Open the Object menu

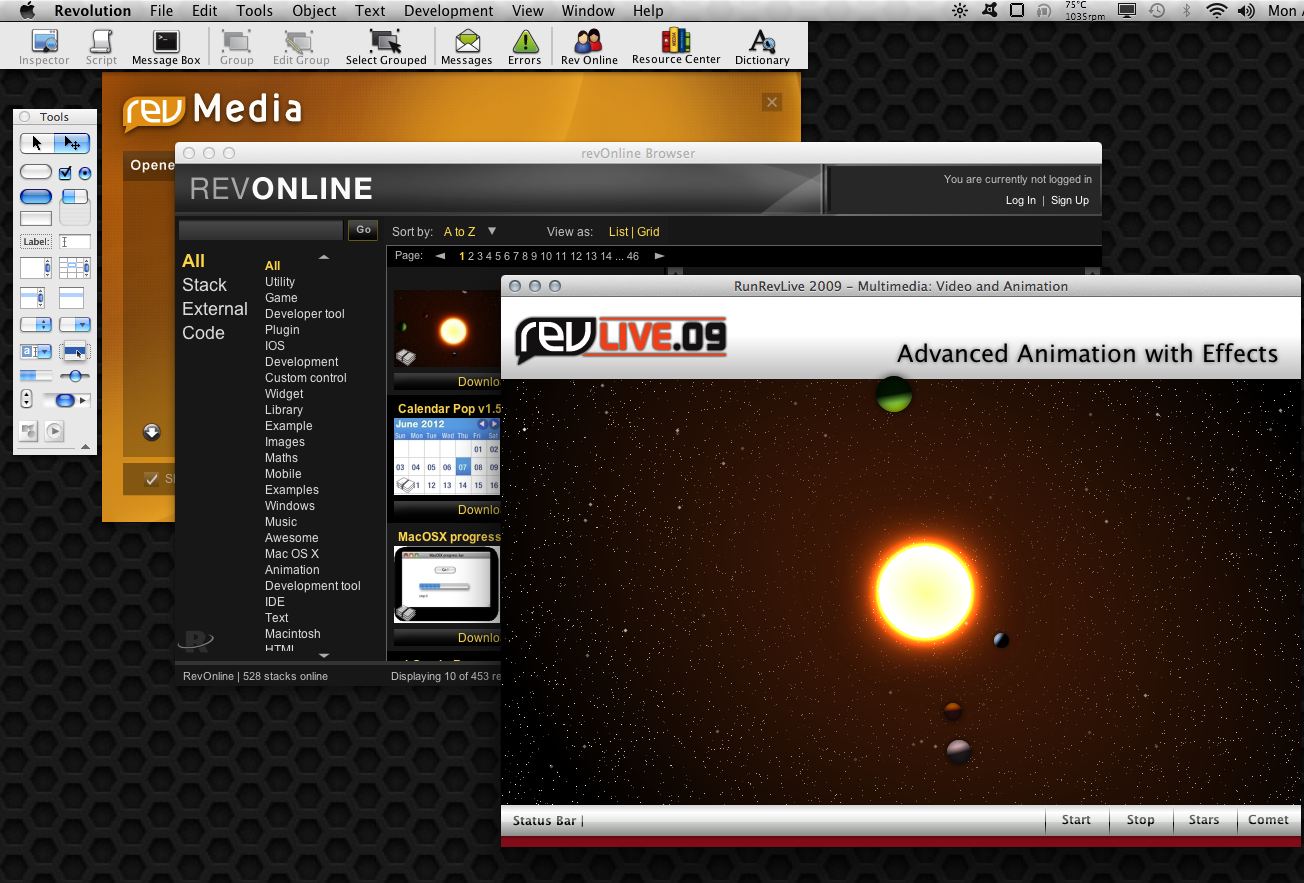(314, 11)
